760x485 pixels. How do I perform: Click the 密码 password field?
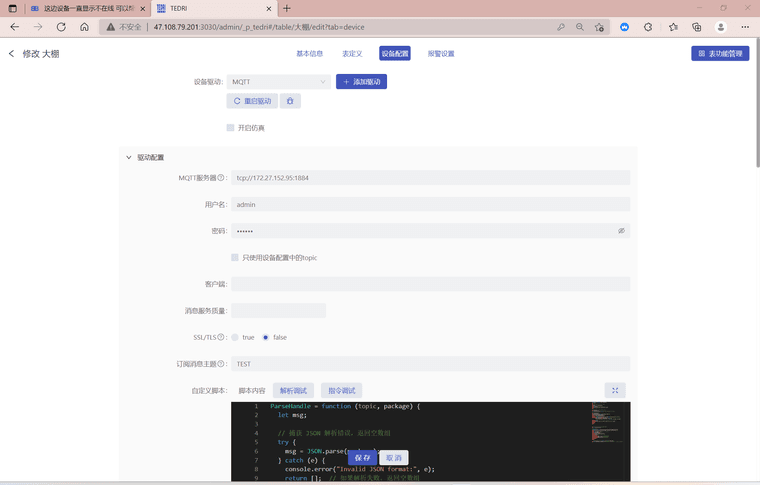430,231
